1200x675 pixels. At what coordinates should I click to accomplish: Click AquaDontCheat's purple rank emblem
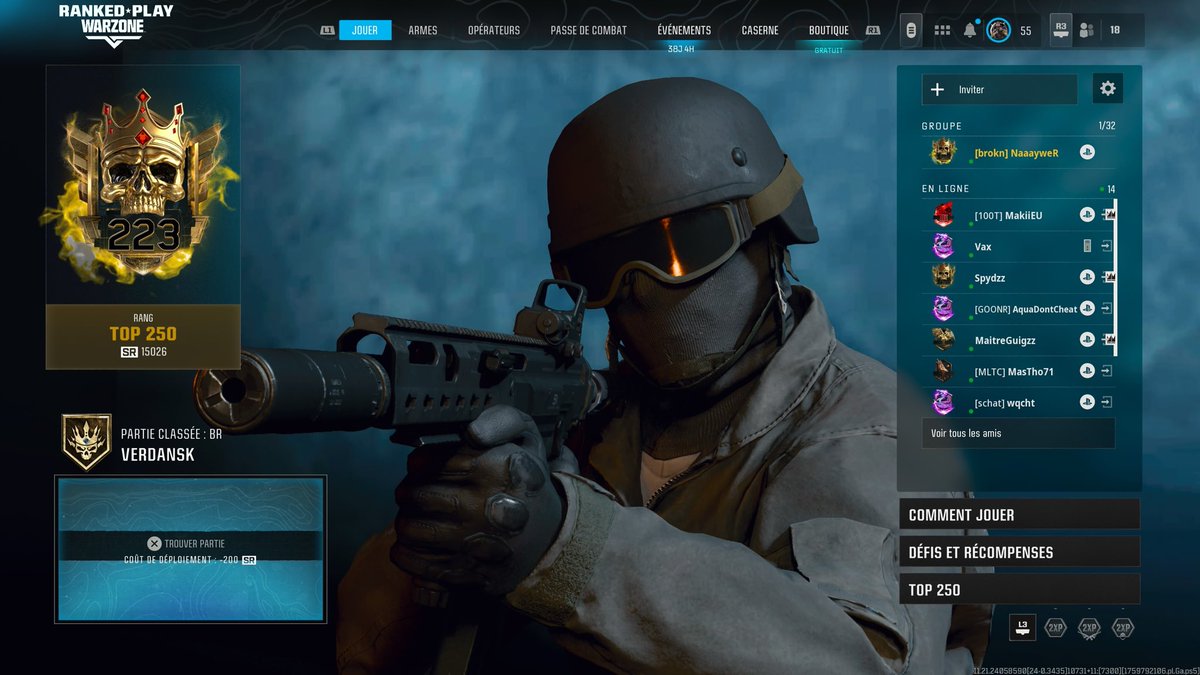point(943,308)
